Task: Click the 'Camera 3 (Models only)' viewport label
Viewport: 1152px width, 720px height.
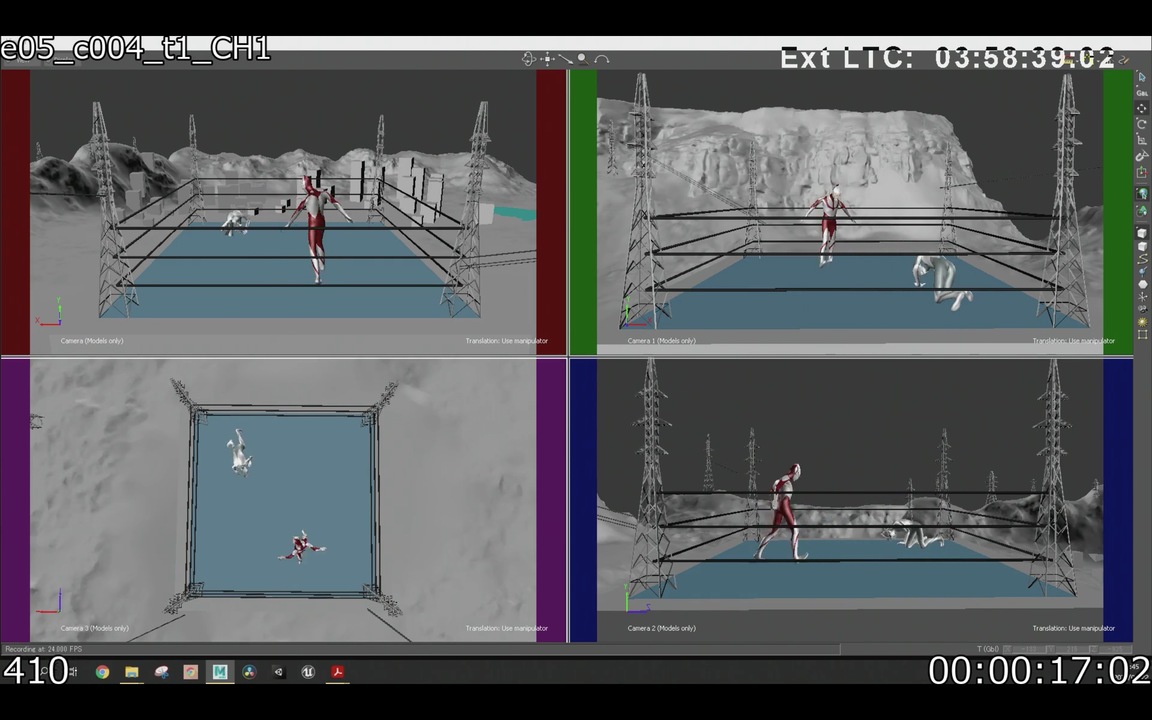Action: [94, 628]
